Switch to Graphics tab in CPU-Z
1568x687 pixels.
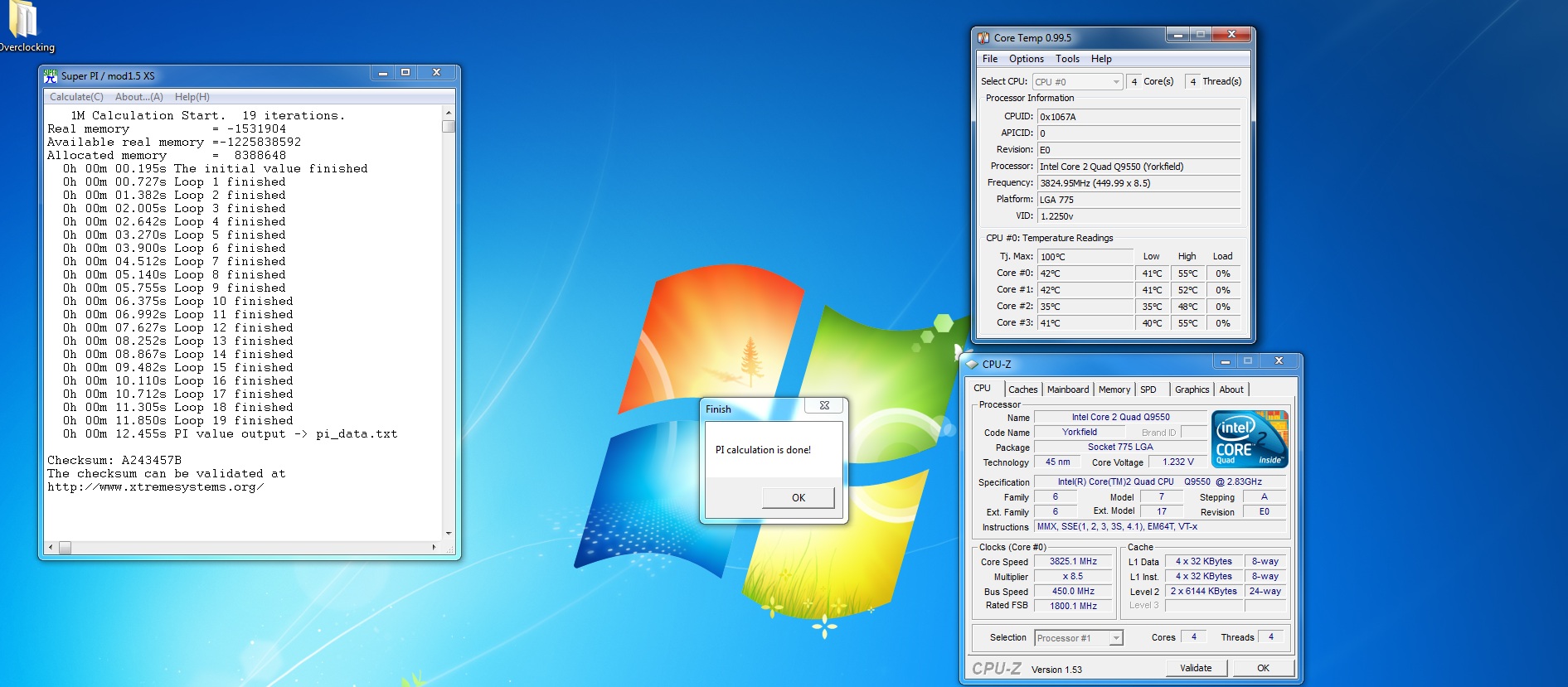(x=1192, y=389)
